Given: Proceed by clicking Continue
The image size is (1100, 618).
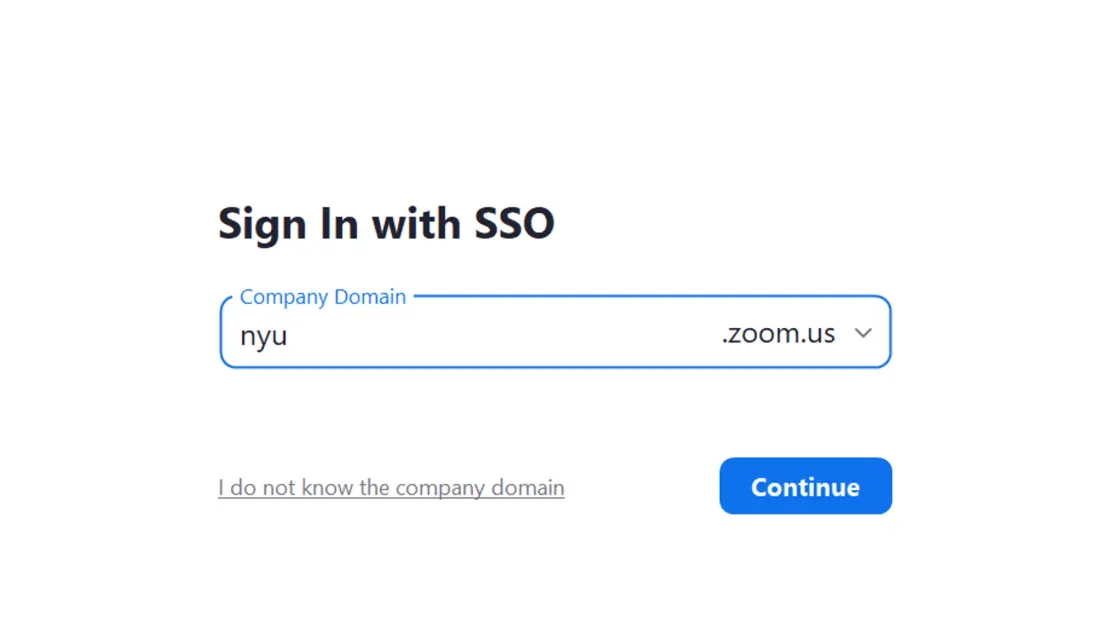Looking at the screenshot, I should tap(805, 486).
